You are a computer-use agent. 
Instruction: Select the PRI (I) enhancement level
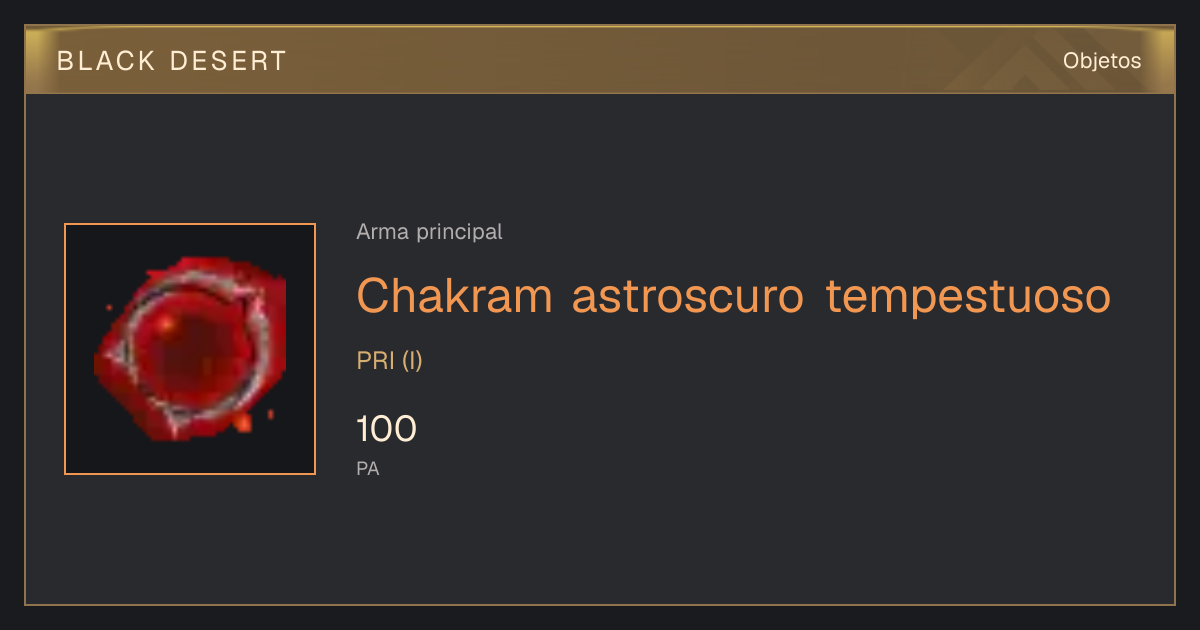(x=389, y=361)
